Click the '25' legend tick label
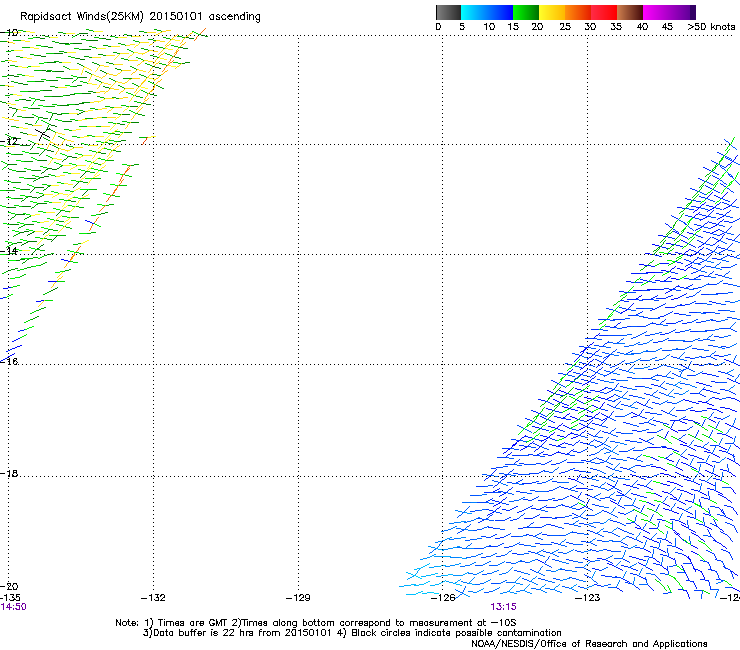Viewport: 740px width, 650px height. point(565,27)
